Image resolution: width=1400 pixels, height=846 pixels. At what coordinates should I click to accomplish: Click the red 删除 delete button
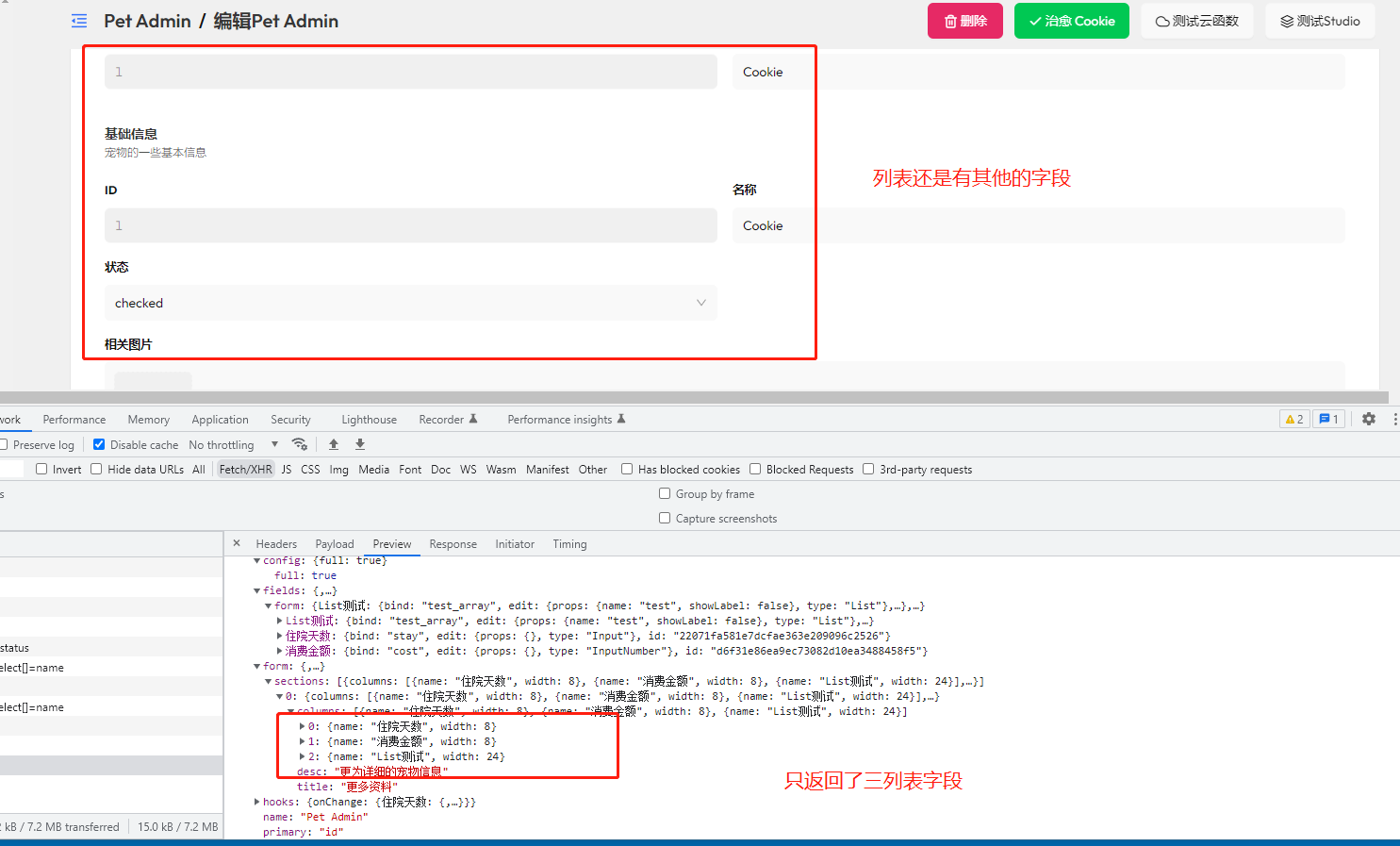coord(965,21)
